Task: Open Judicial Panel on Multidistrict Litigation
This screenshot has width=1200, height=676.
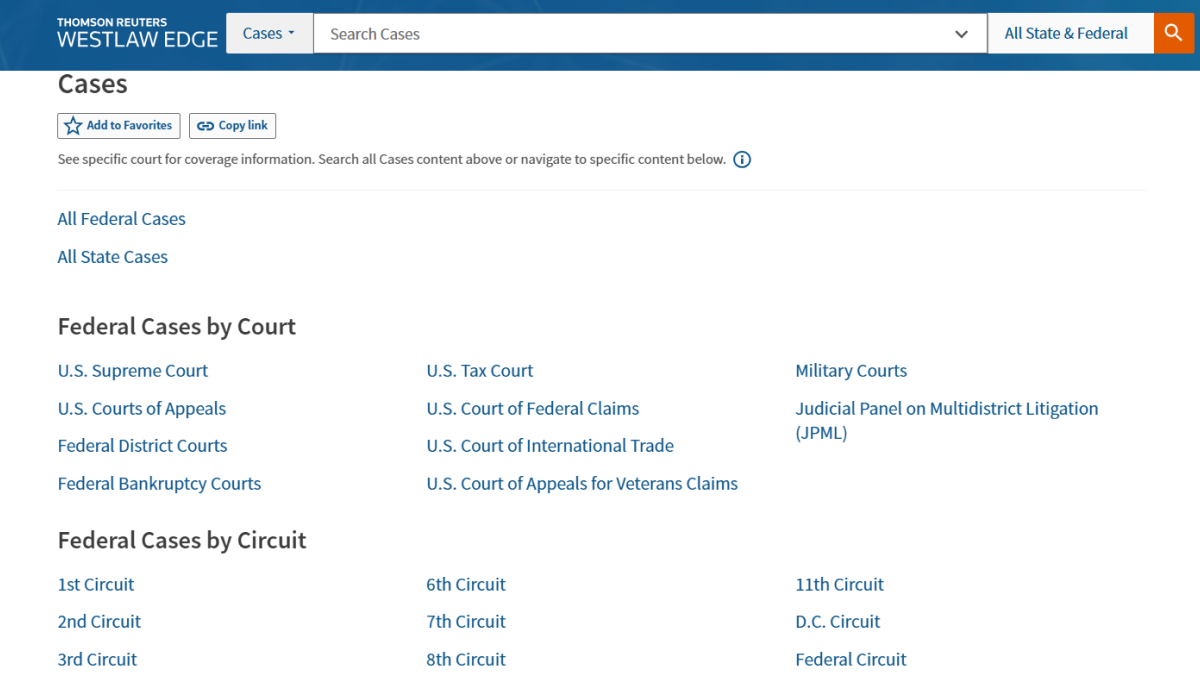Action: point(946,409)
